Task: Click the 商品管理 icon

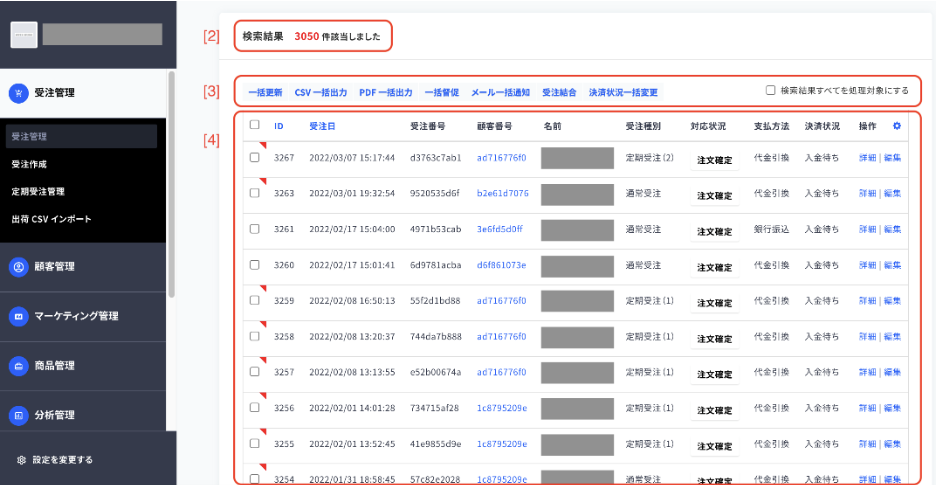Action: 19,366
